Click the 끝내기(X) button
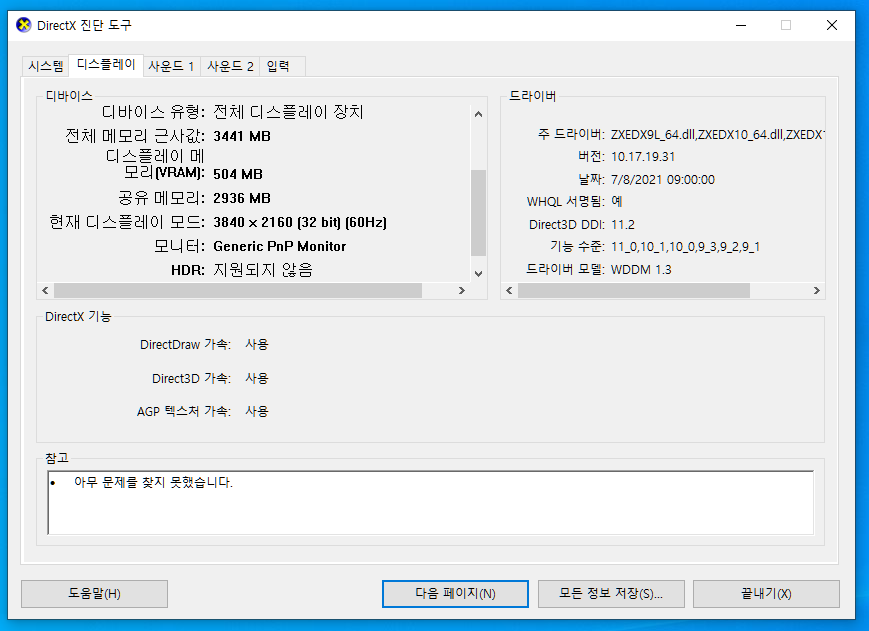Image resolution: width=869 pixels, height=631 pixels. click(x=766, y=594)
